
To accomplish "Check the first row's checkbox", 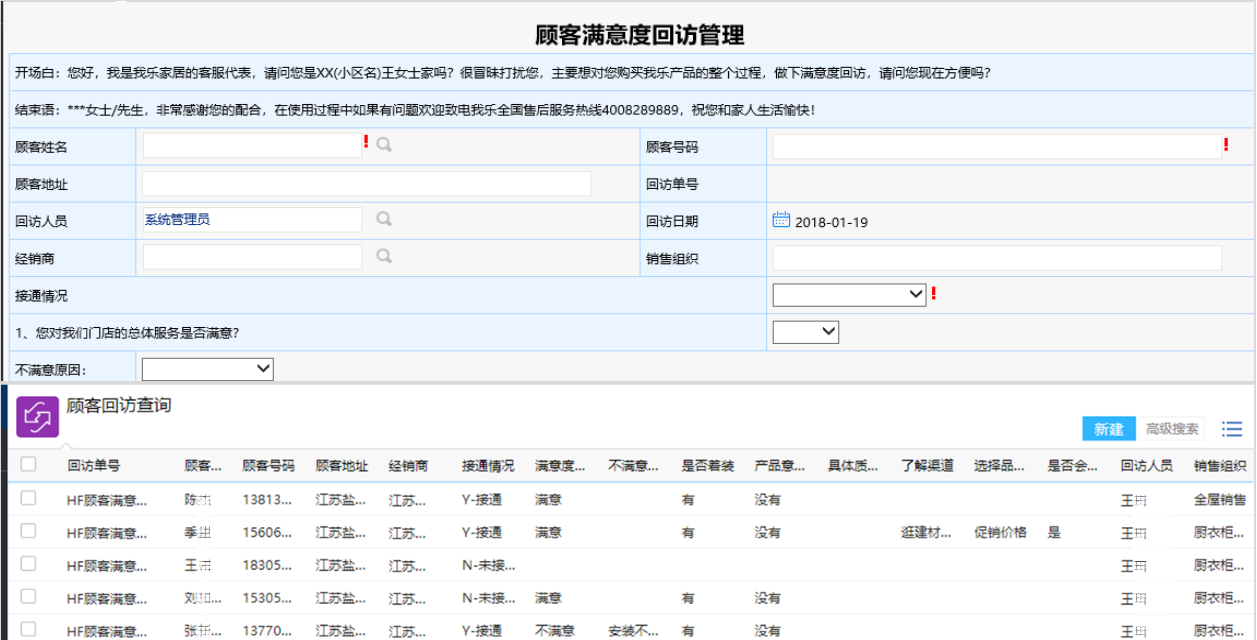I will [28, 498].
